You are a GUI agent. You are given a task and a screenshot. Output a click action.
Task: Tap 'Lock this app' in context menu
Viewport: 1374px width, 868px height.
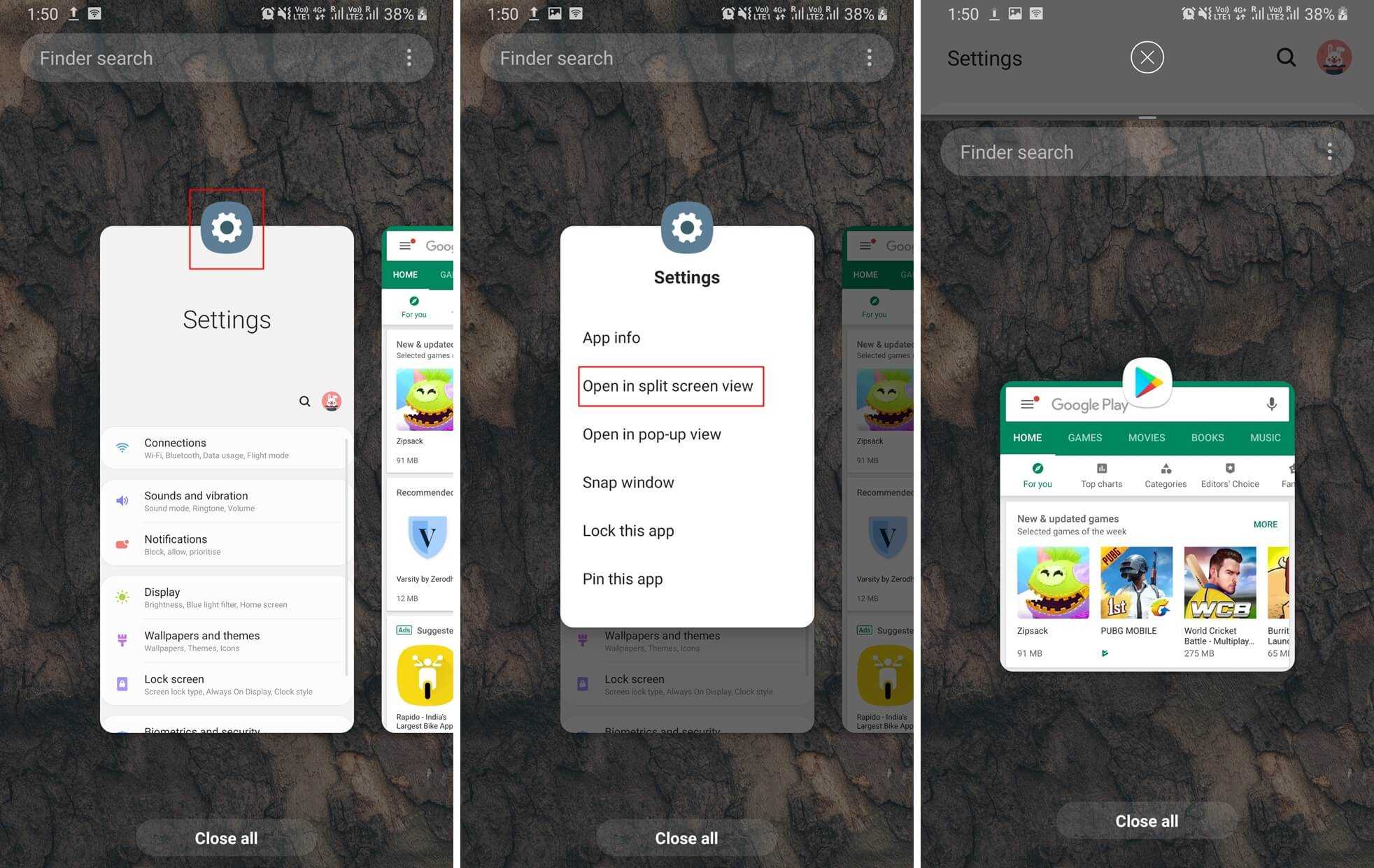click(627, 530)
